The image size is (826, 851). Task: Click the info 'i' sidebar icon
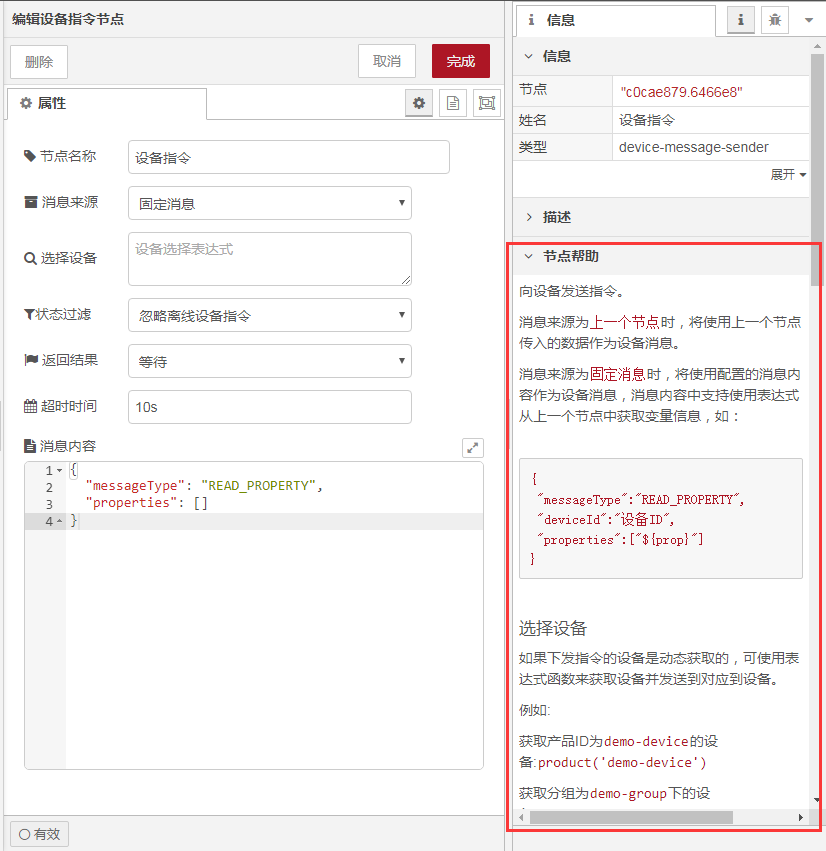click(x=740, y=20)
